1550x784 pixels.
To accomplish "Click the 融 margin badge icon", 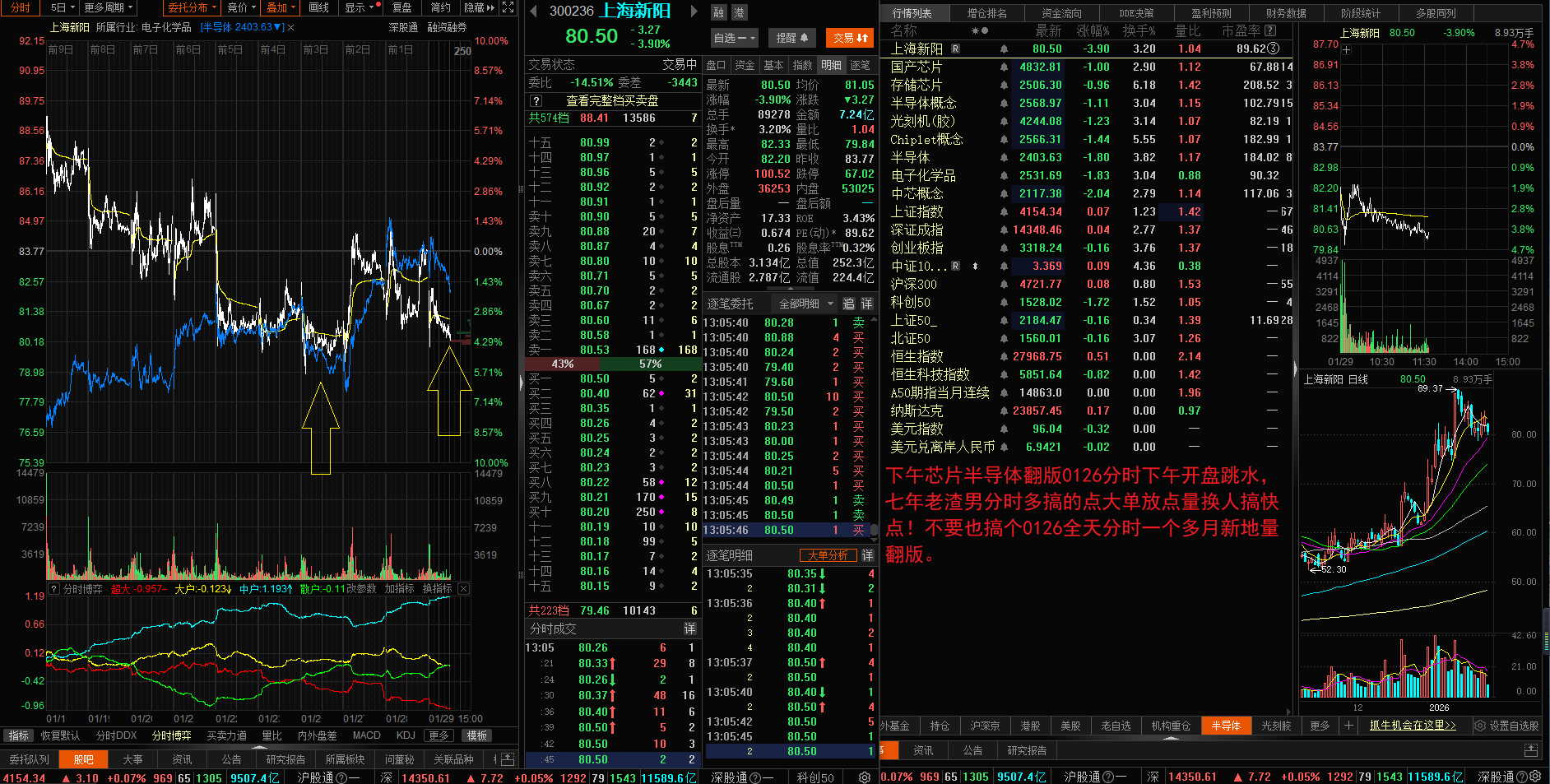I will pos(719,12).
